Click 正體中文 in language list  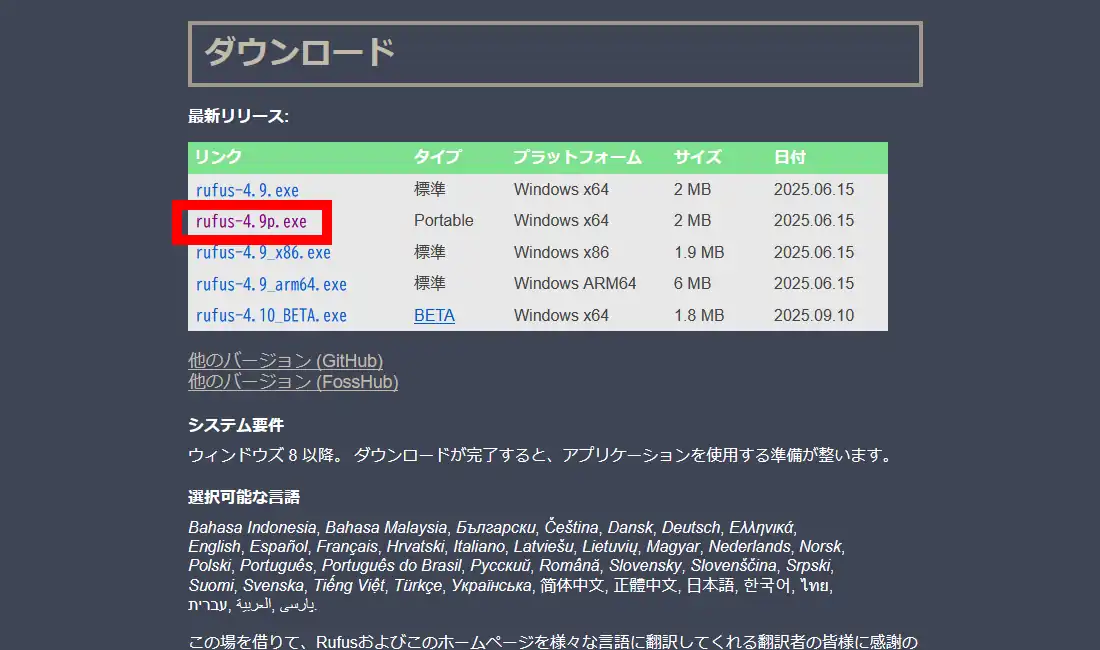pos(645,585)
